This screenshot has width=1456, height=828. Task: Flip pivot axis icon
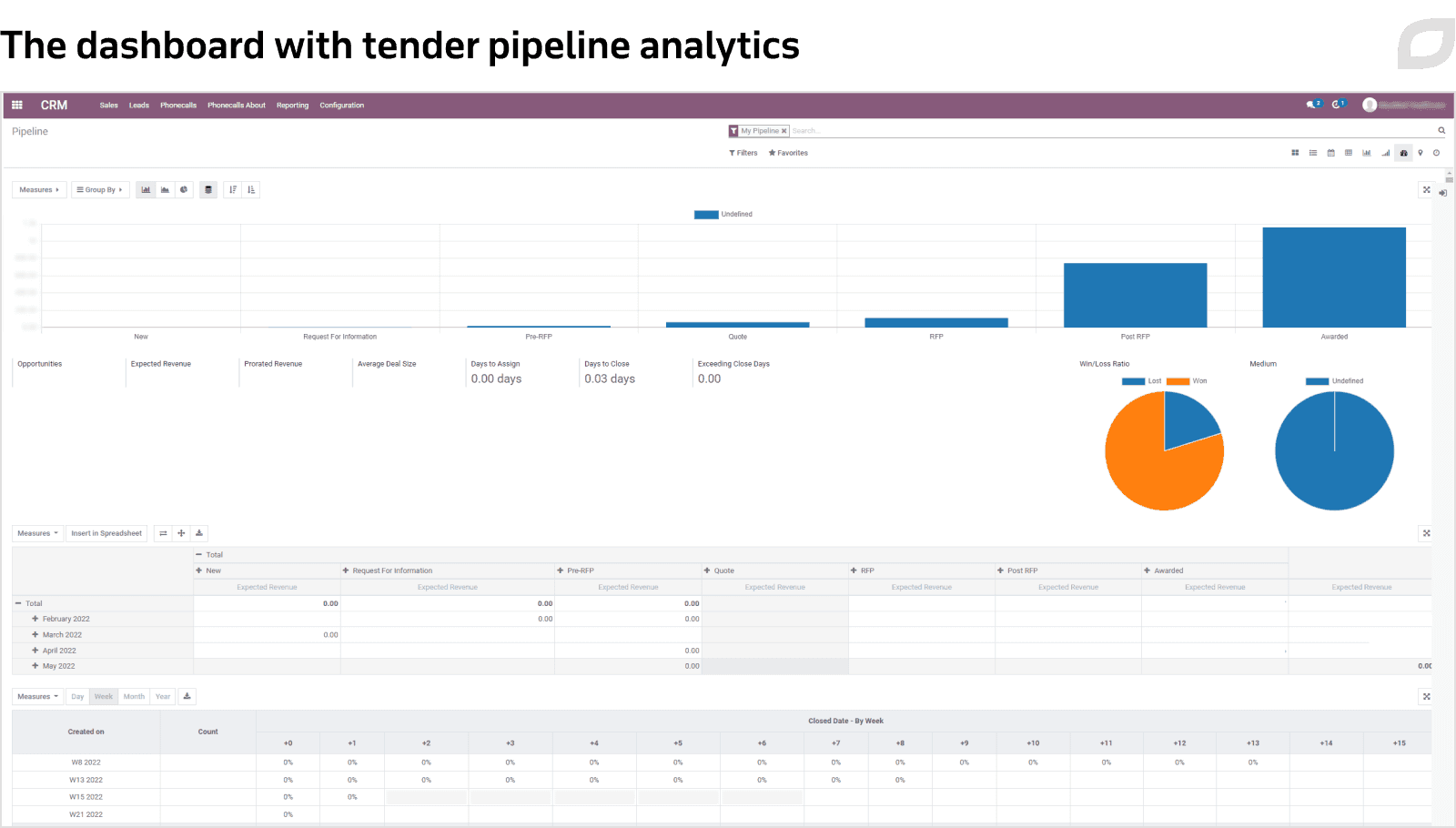point(163,533)
